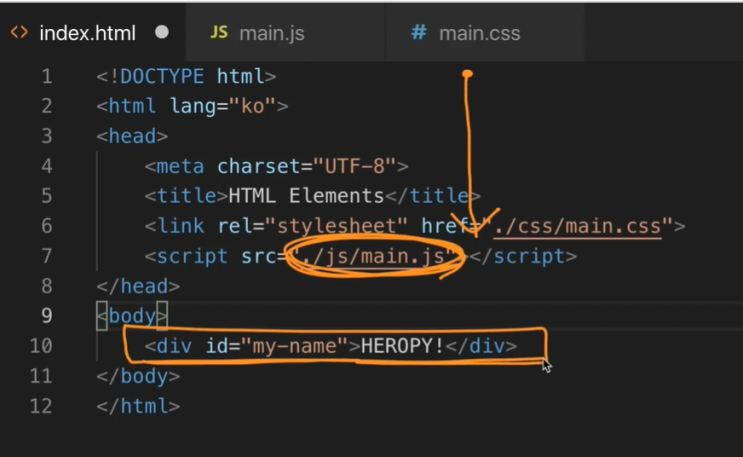743x457 pixels.
Task: Click line number 7 in the gutter
Action: (x=46, y=256)
